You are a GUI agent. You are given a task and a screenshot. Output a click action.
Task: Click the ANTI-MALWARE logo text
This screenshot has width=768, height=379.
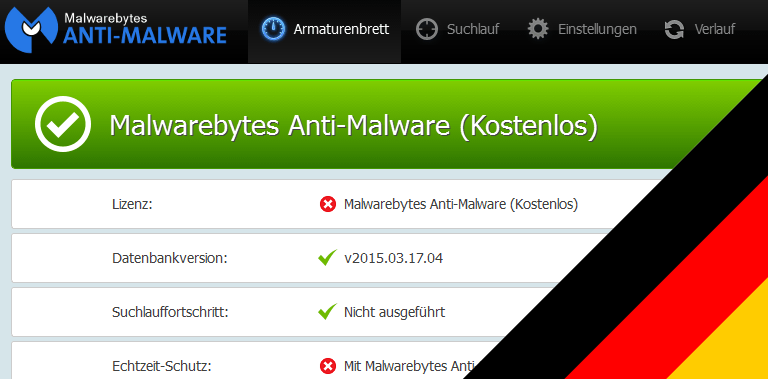click(145, 36)
